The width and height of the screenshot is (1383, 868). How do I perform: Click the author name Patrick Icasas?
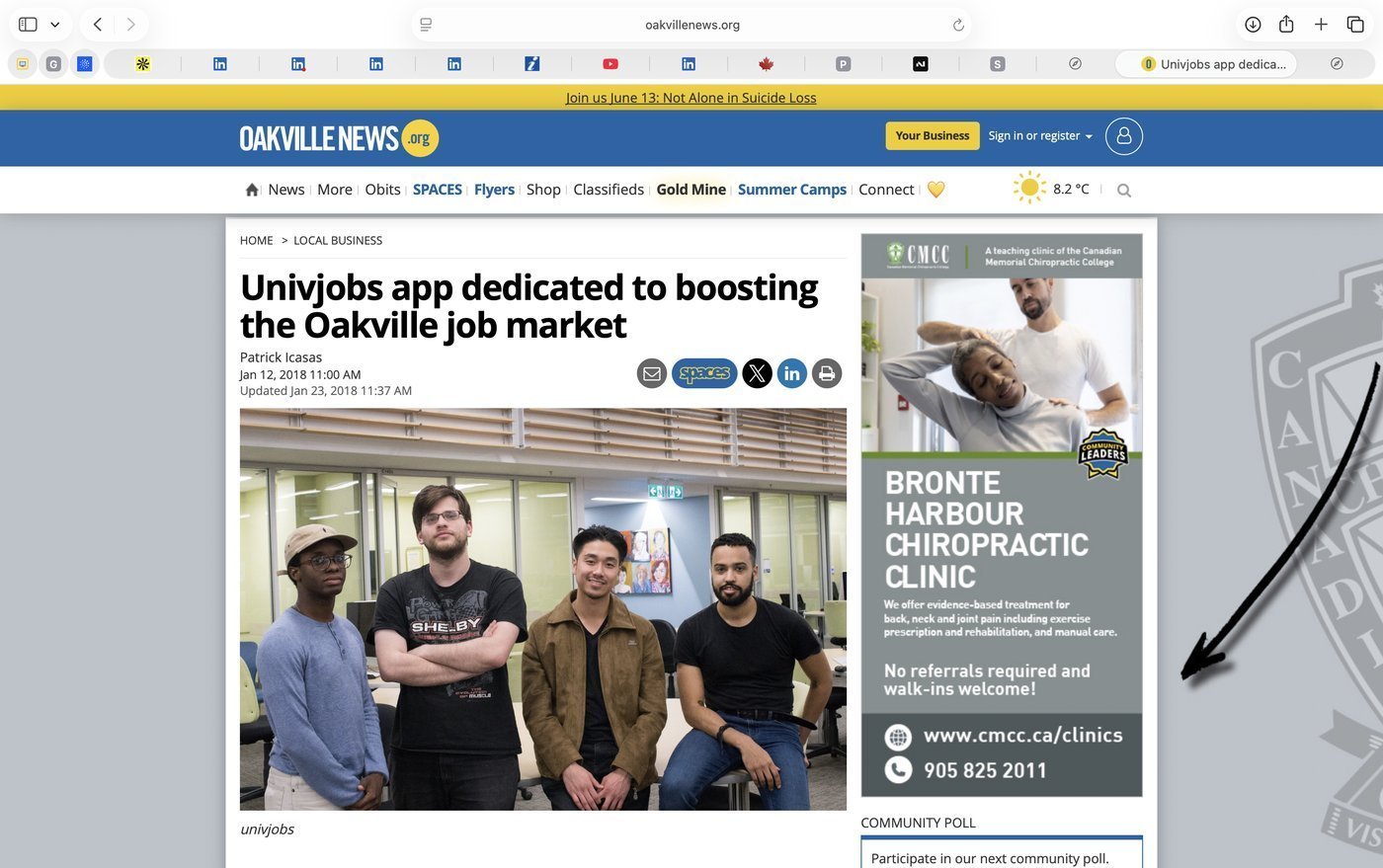281,357
